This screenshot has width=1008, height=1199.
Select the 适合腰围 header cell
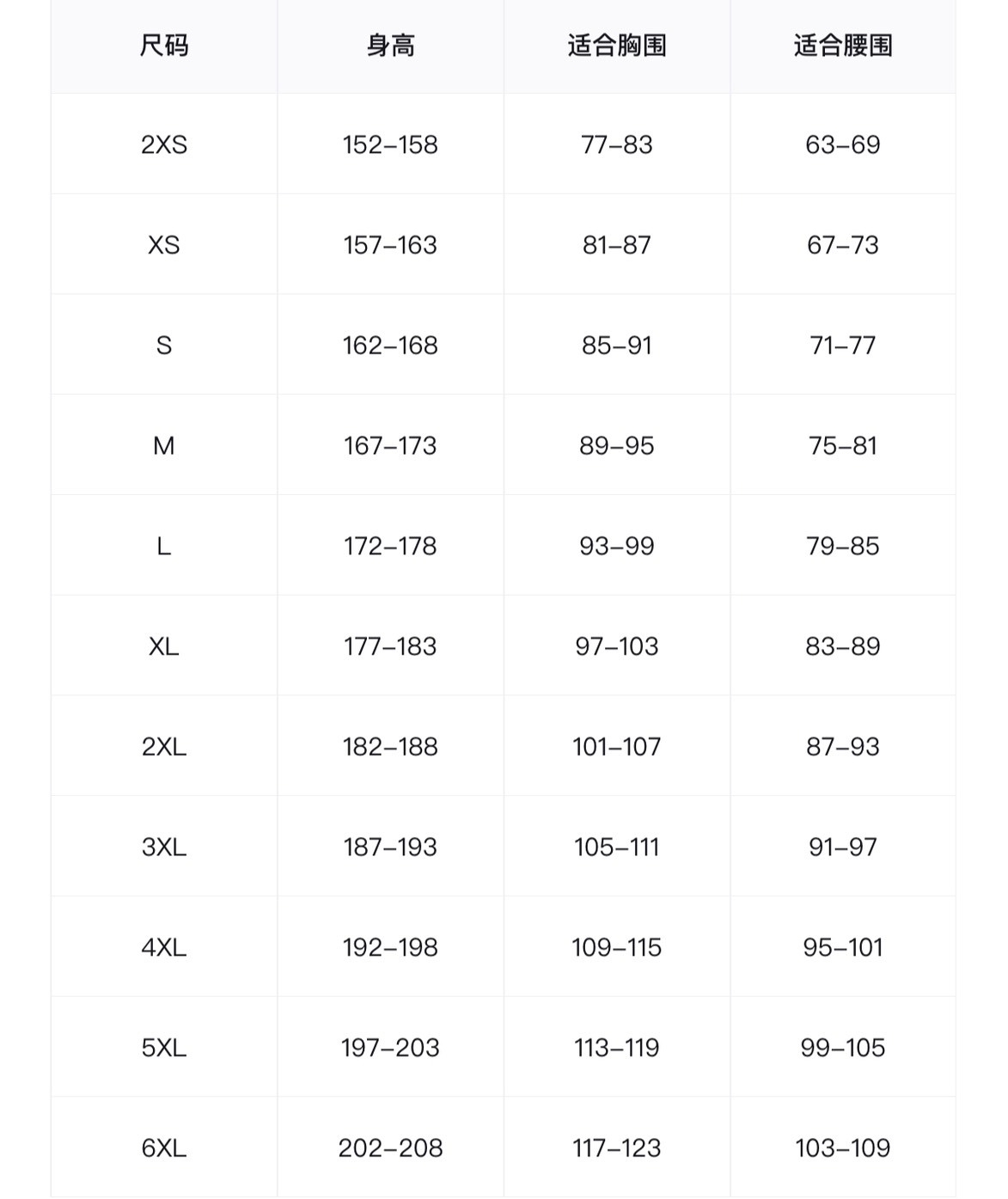(843, 46)
